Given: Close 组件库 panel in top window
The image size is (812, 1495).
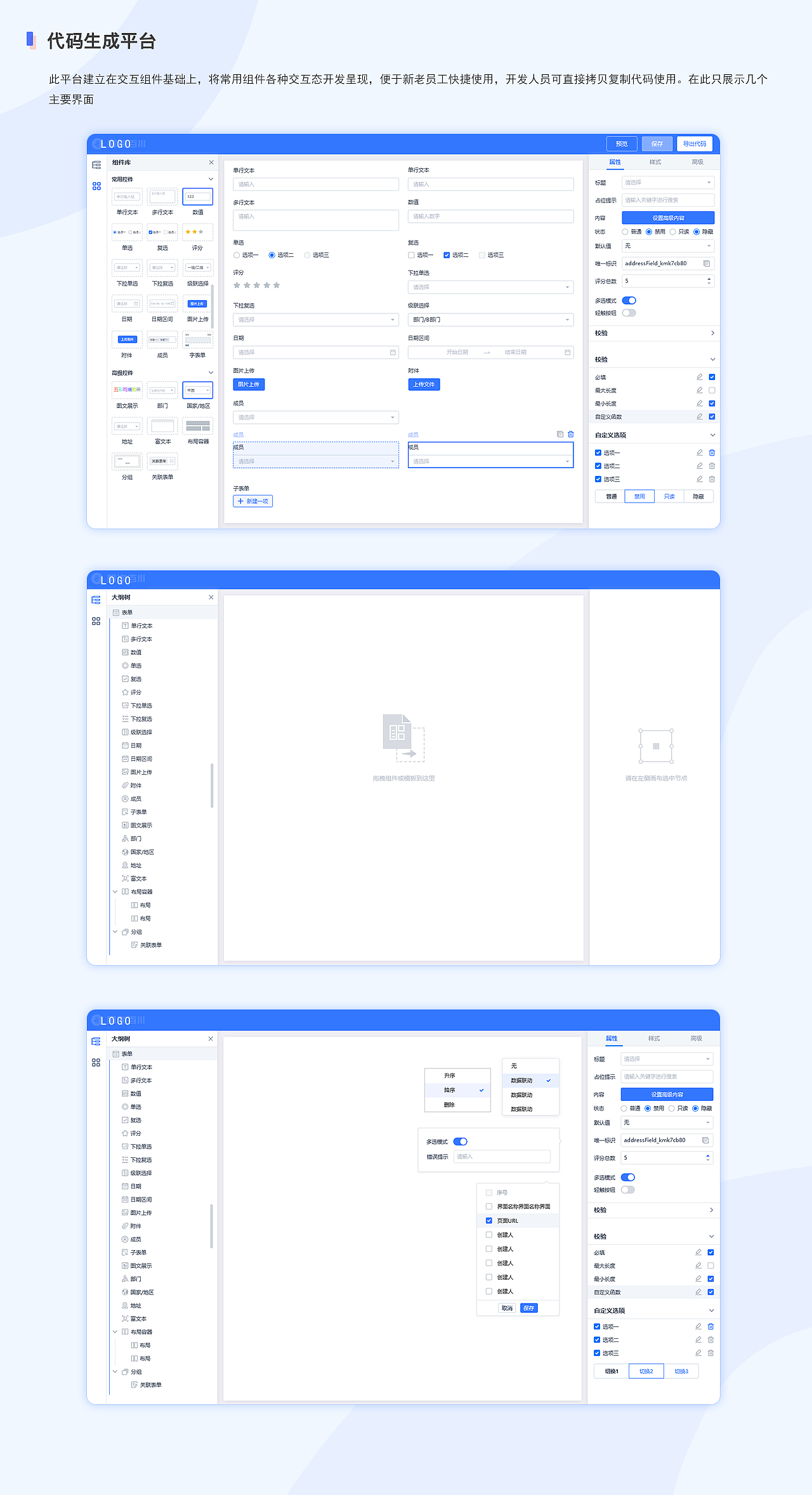Looking at the screenshot, I should click(x=211, y=162).
